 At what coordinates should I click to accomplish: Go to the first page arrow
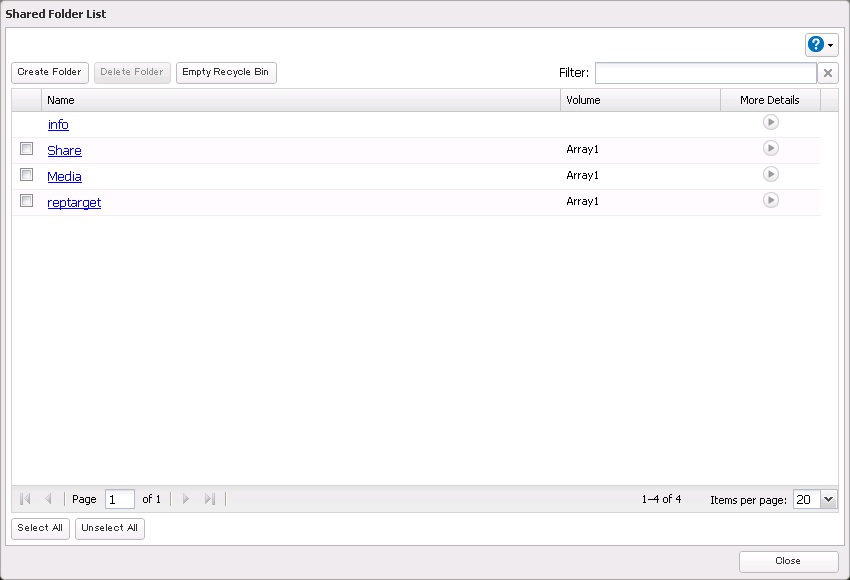[x=25, y=499]
